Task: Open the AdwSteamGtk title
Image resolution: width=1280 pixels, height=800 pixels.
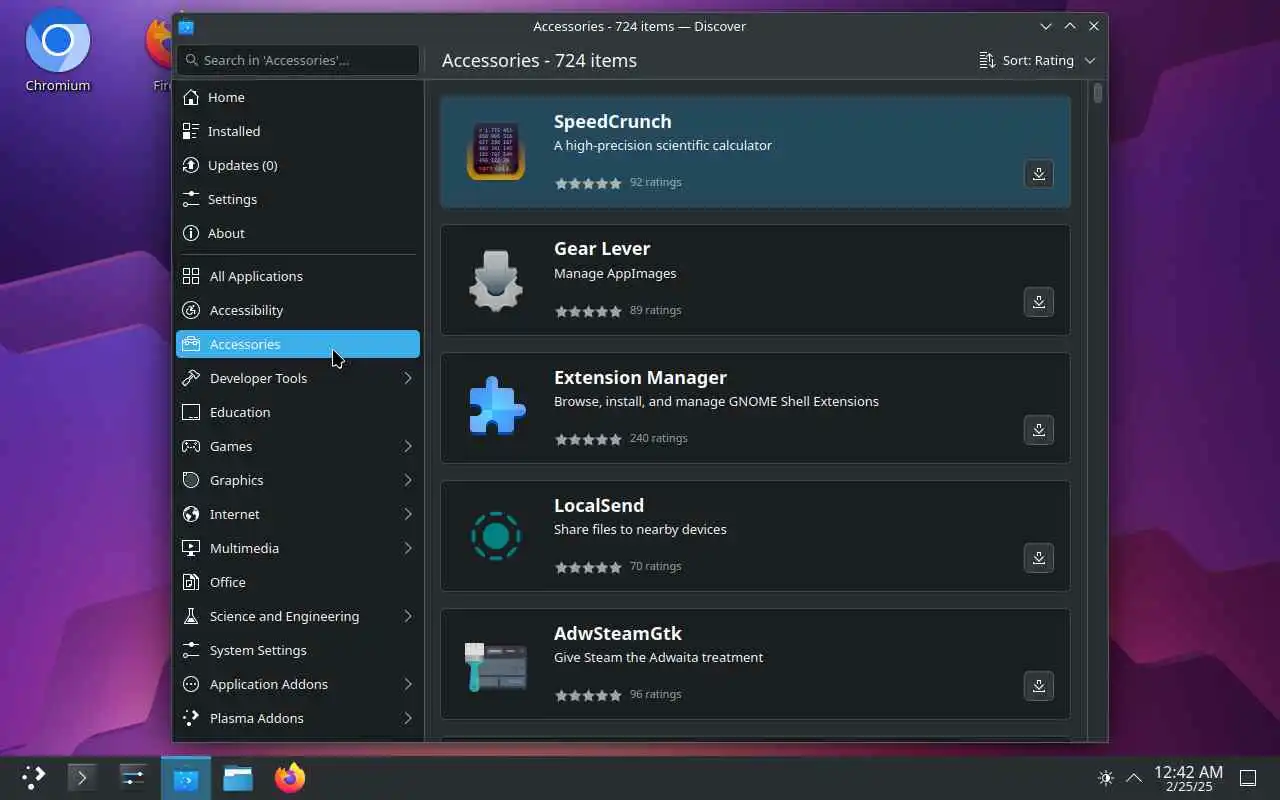Action: click(x=618, y=633)
